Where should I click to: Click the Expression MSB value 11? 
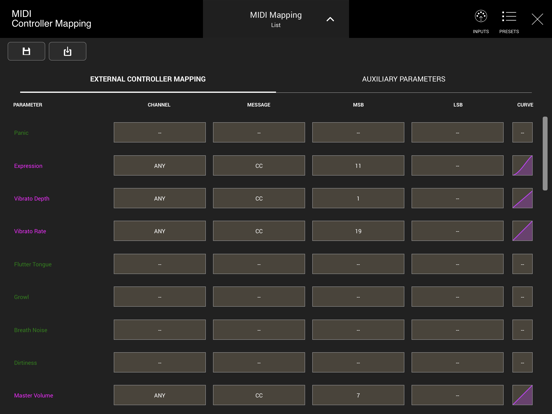(358, 165)
